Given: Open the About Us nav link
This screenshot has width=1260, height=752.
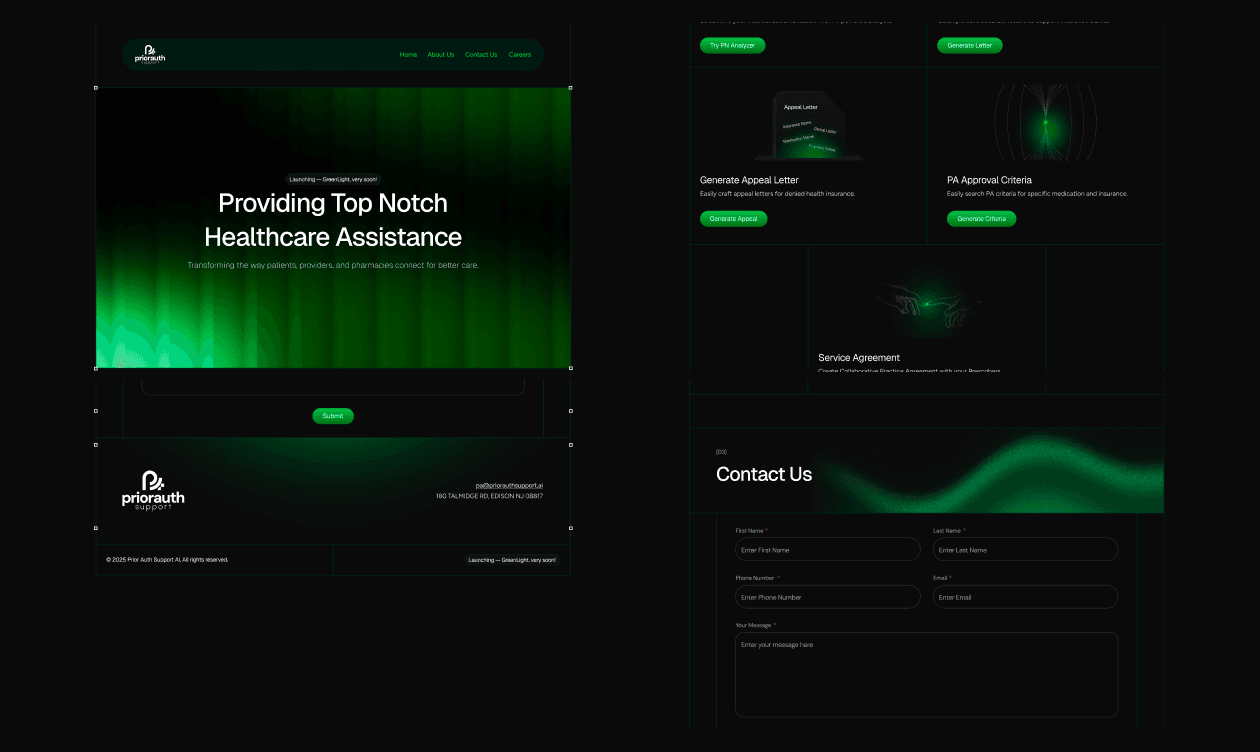Looking at the screenshot, I should click(441, 55).
